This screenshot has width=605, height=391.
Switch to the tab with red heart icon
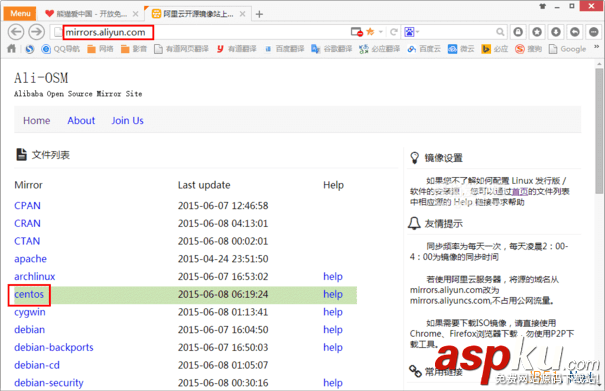pos(91,14)
